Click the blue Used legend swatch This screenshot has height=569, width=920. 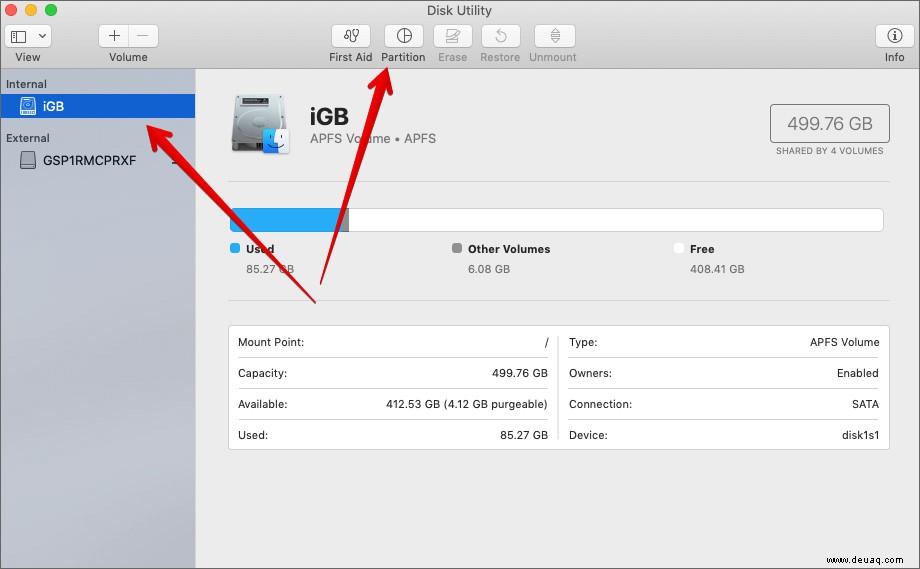(x=235, y=248)
